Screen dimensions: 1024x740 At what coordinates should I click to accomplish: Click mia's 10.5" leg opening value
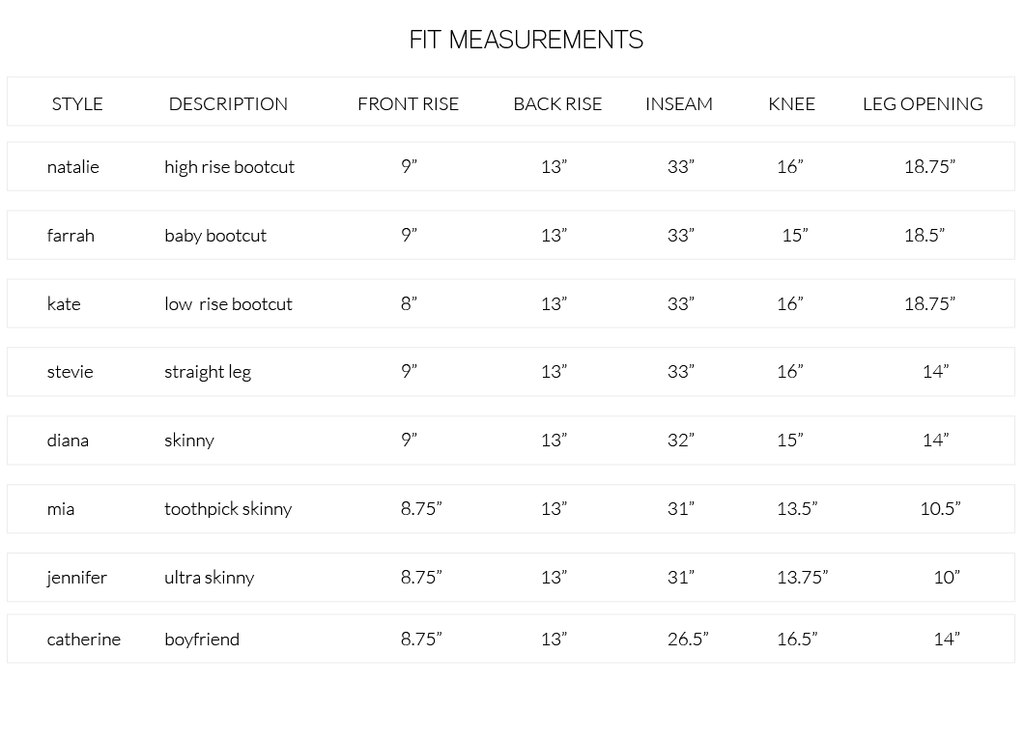coord(940,509)
